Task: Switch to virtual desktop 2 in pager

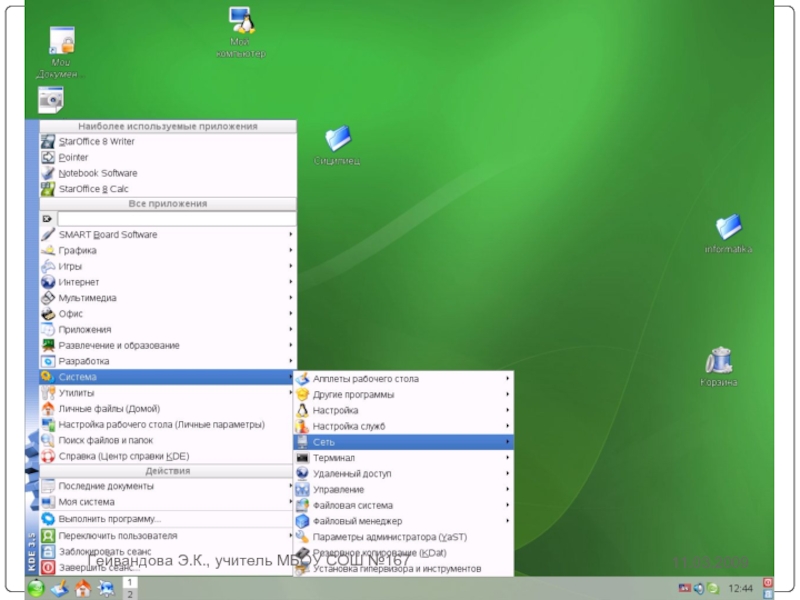Action: coord(129,594)
